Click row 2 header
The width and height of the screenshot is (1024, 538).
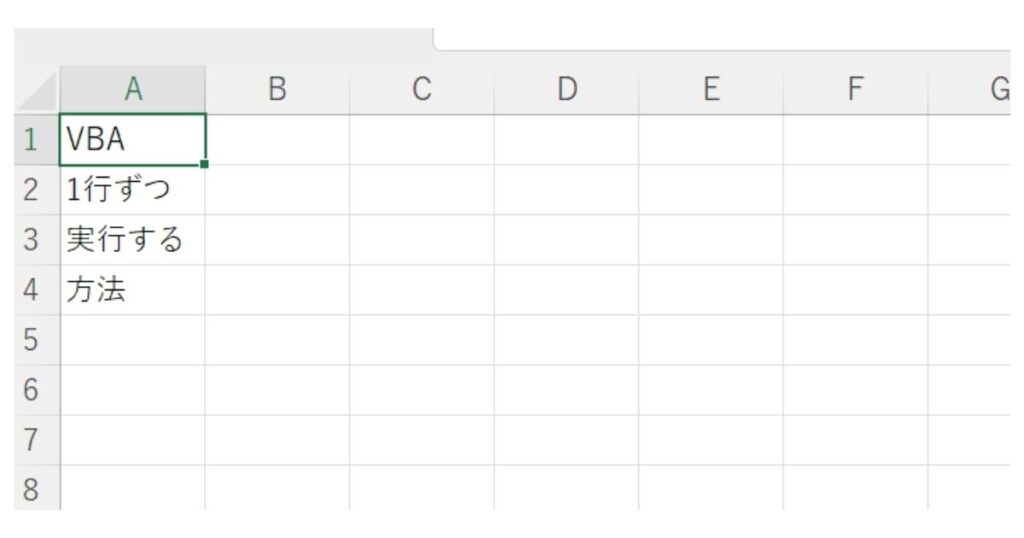pyautogui.click(x=31, y=190)
